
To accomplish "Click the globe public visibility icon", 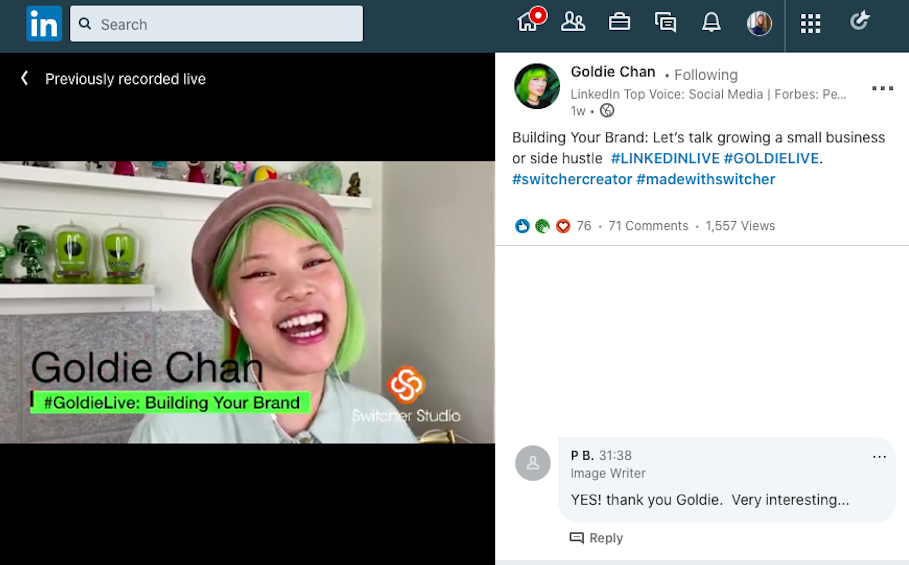I will pyautogui.click(x=607, y=110).
